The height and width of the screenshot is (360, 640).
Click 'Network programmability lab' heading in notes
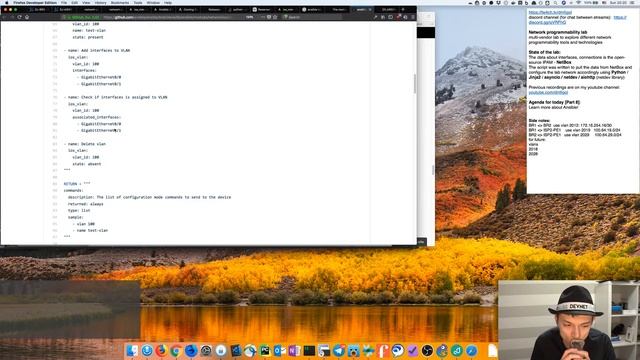click(558, 32)
